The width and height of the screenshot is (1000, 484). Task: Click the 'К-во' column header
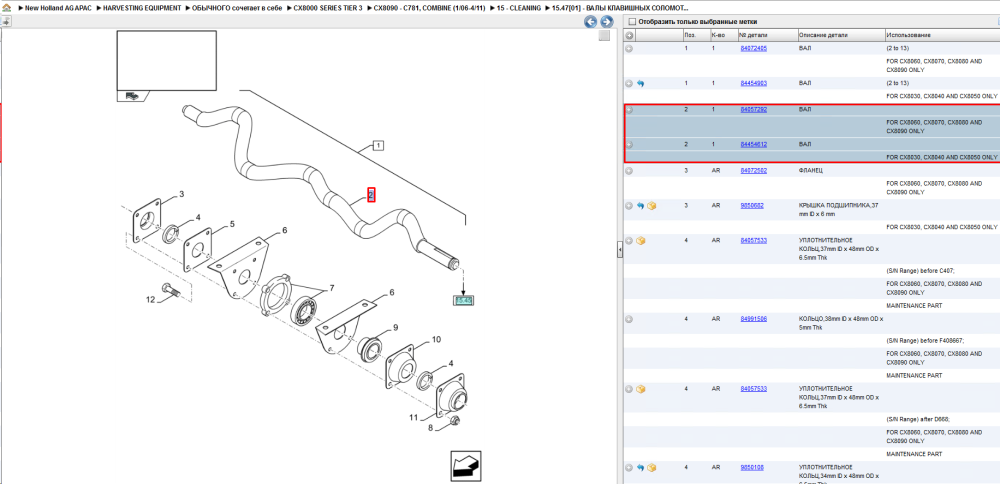pos(723,36)
